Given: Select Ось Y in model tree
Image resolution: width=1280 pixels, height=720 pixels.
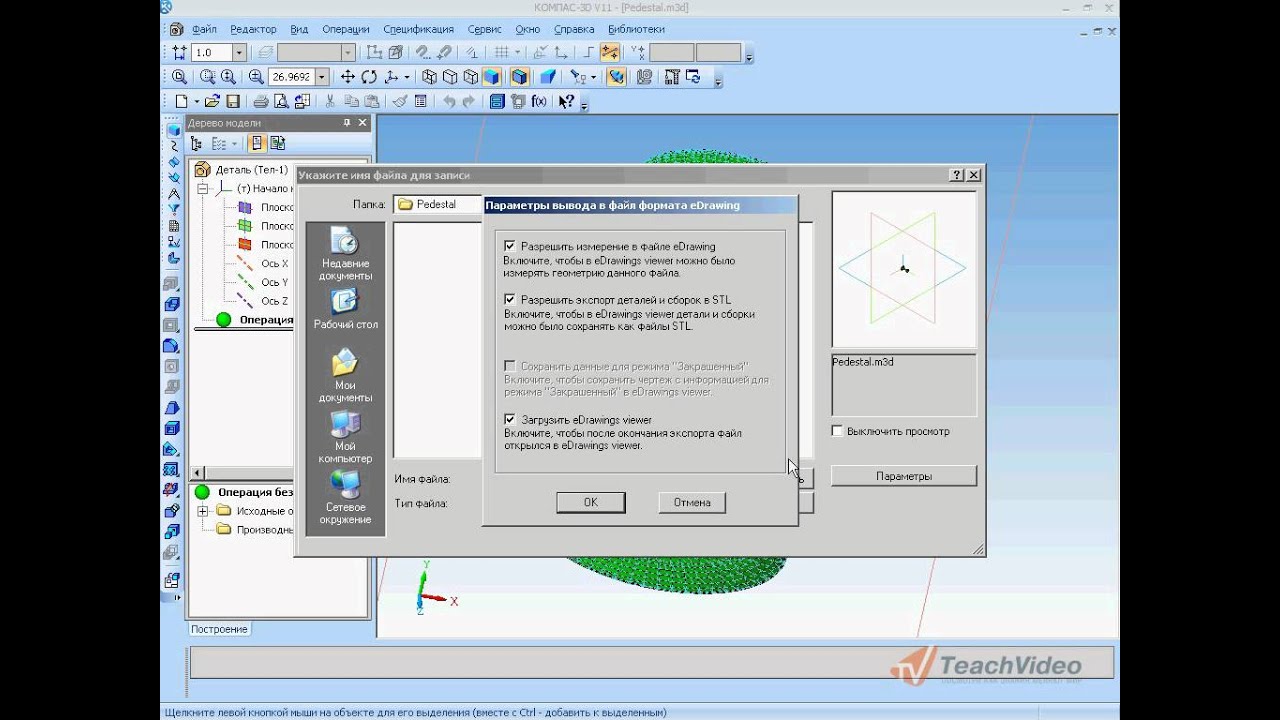Looking at the screenshot, I should click(x=274, y=282).
